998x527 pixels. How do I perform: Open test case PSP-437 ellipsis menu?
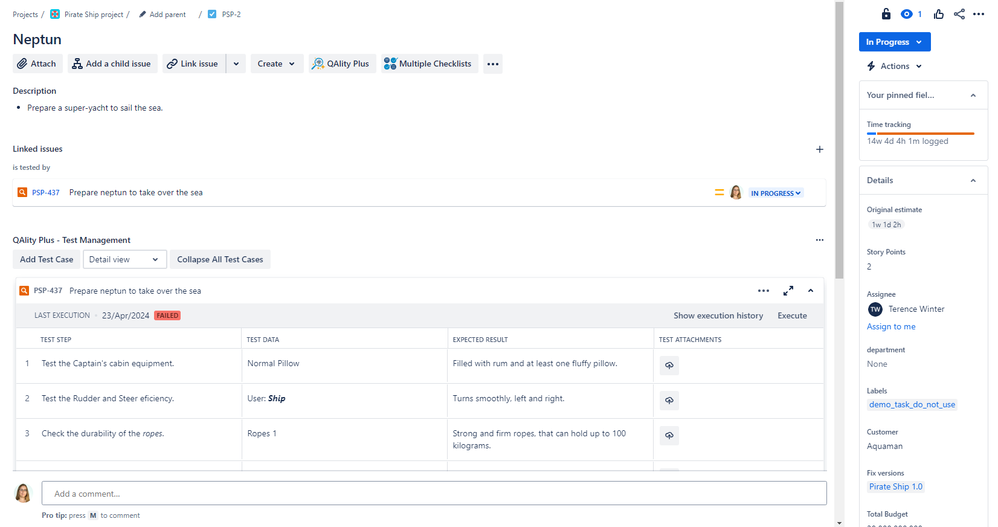coord(763,291)
